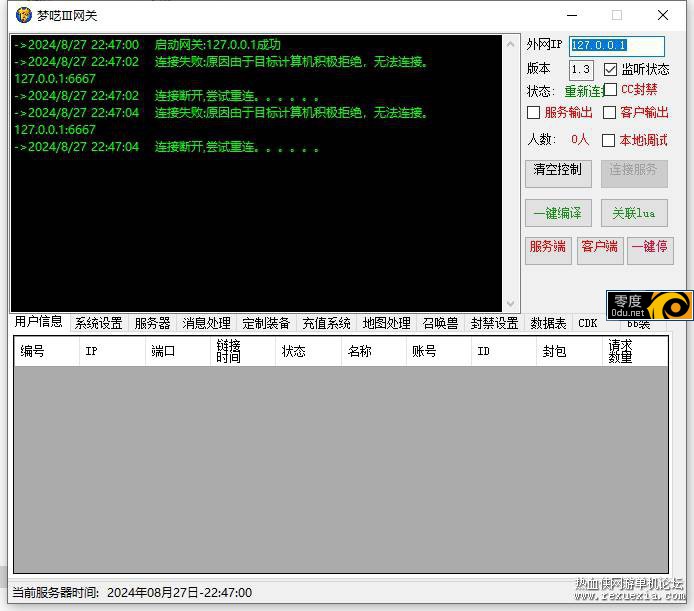Click the app icon in the title bar
This screenshot has width=694, height=611.
[x=23, y=15]
